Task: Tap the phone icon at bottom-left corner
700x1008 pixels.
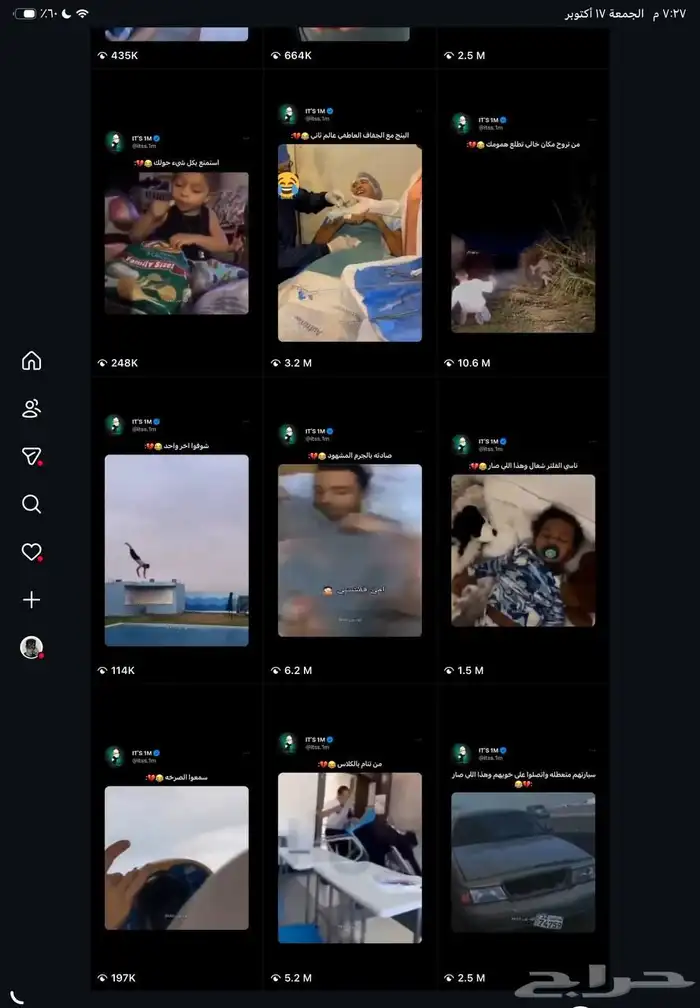Action: [18, 996]
